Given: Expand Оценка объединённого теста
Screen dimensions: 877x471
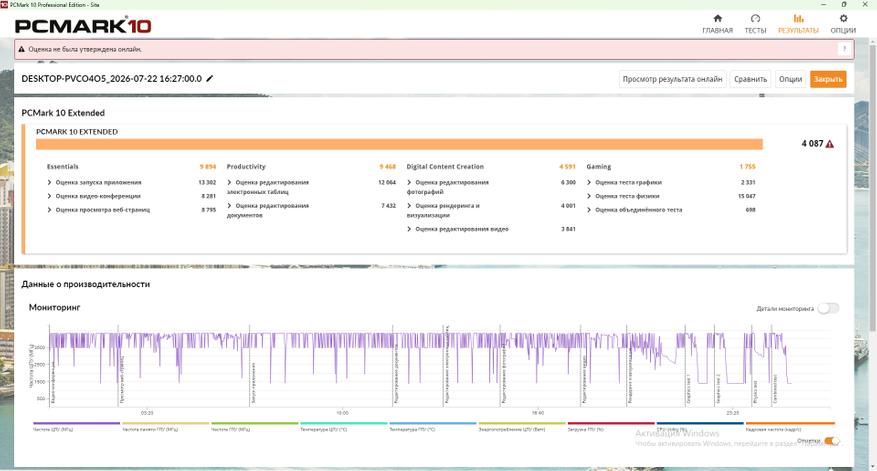Looking at the screenshot, I should coord(589,210).
